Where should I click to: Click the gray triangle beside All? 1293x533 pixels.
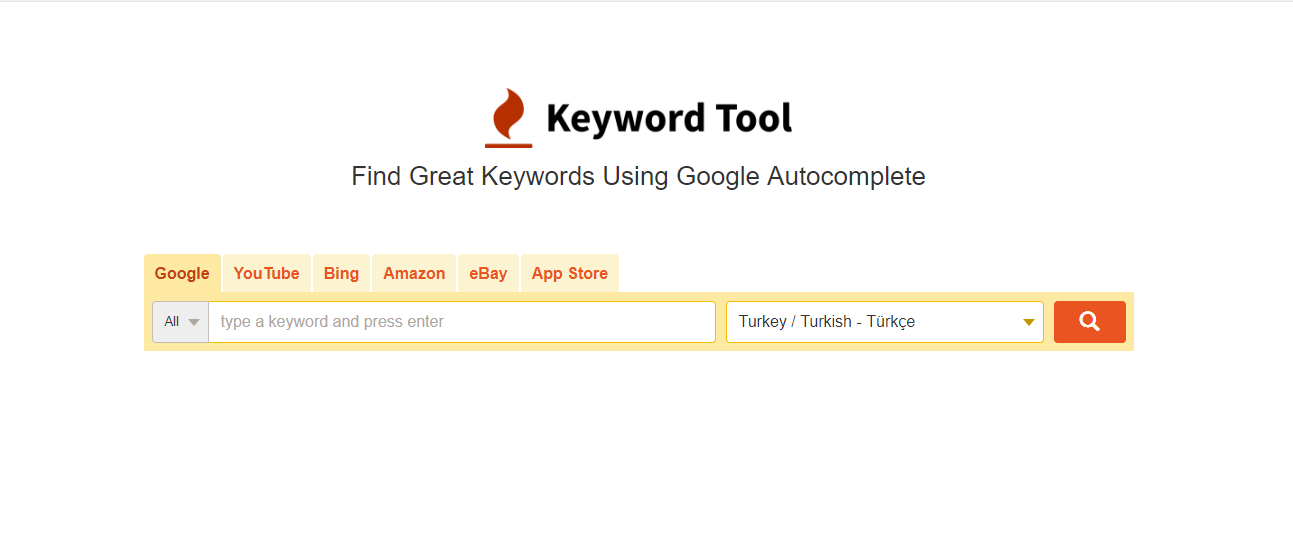[194, 322]
